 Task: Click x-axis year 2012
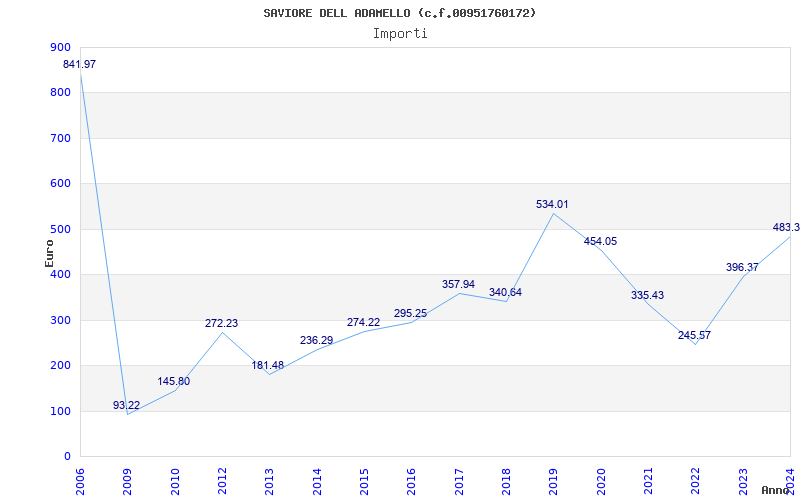tap(222, 482)
